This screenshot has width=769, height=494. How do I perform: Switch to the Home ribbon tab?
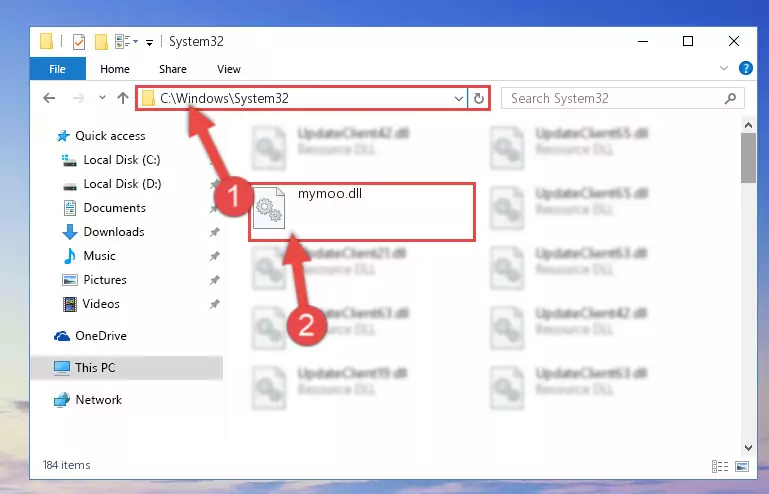[115, 69]
